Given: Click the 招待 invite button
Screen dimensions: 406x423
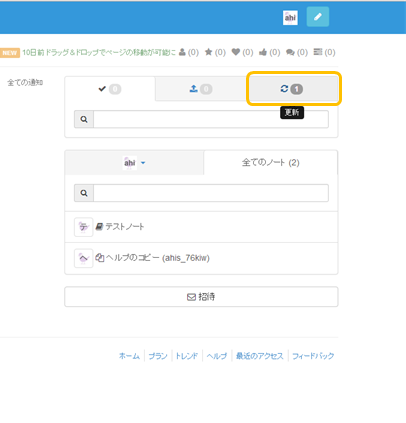Looking at the screenshot, I should (x=201, y=297).
